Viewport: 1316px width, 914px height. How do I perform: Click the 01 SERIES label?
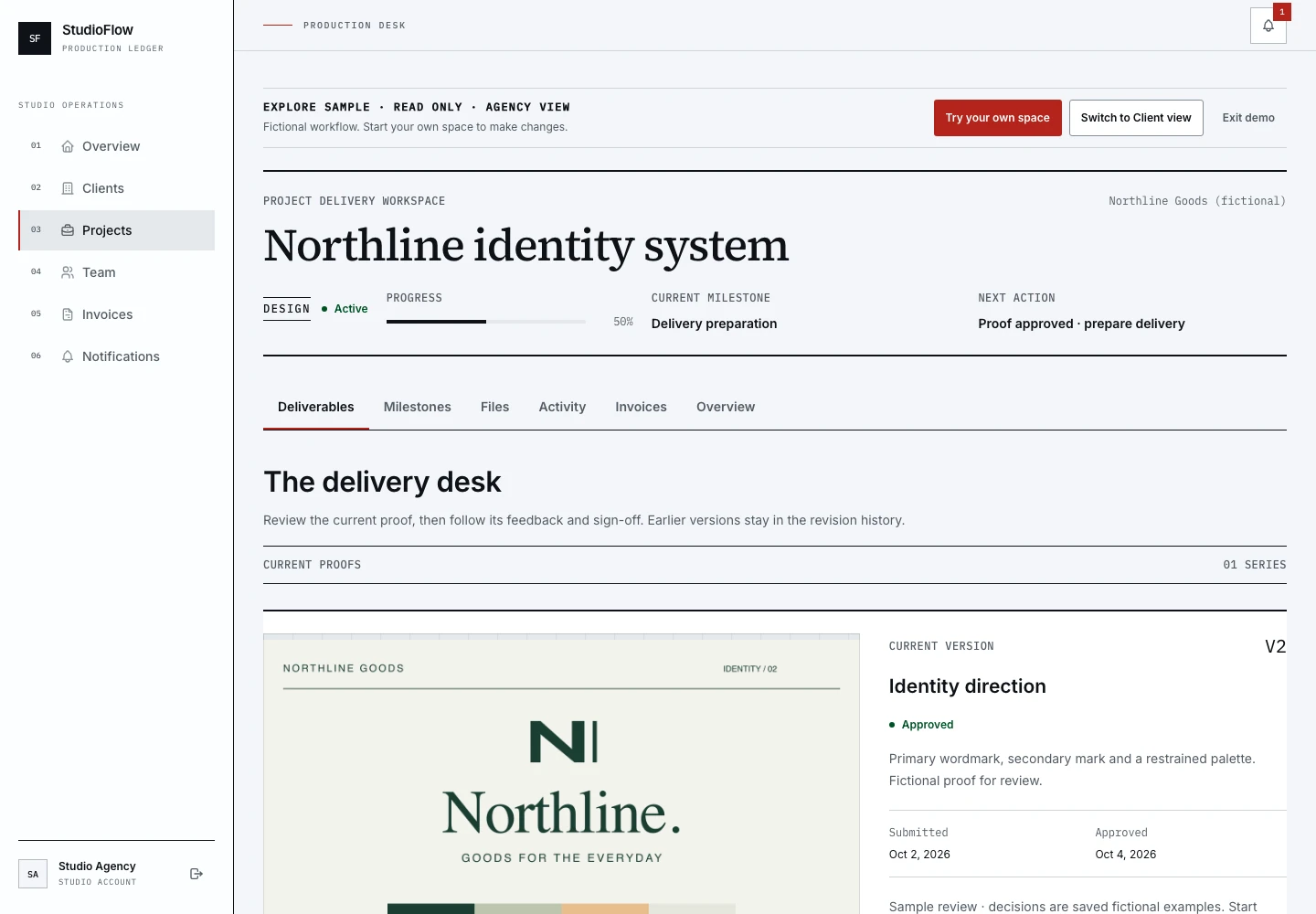(x=1255, y=565)
